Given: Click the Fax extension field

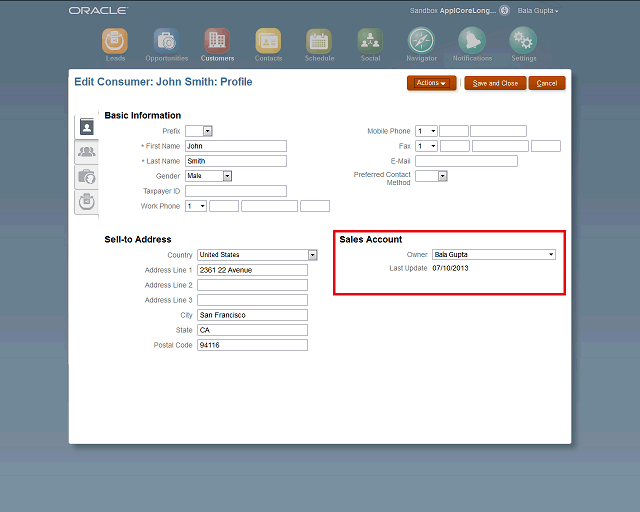Looking at the screenshot, I should 546,146.
